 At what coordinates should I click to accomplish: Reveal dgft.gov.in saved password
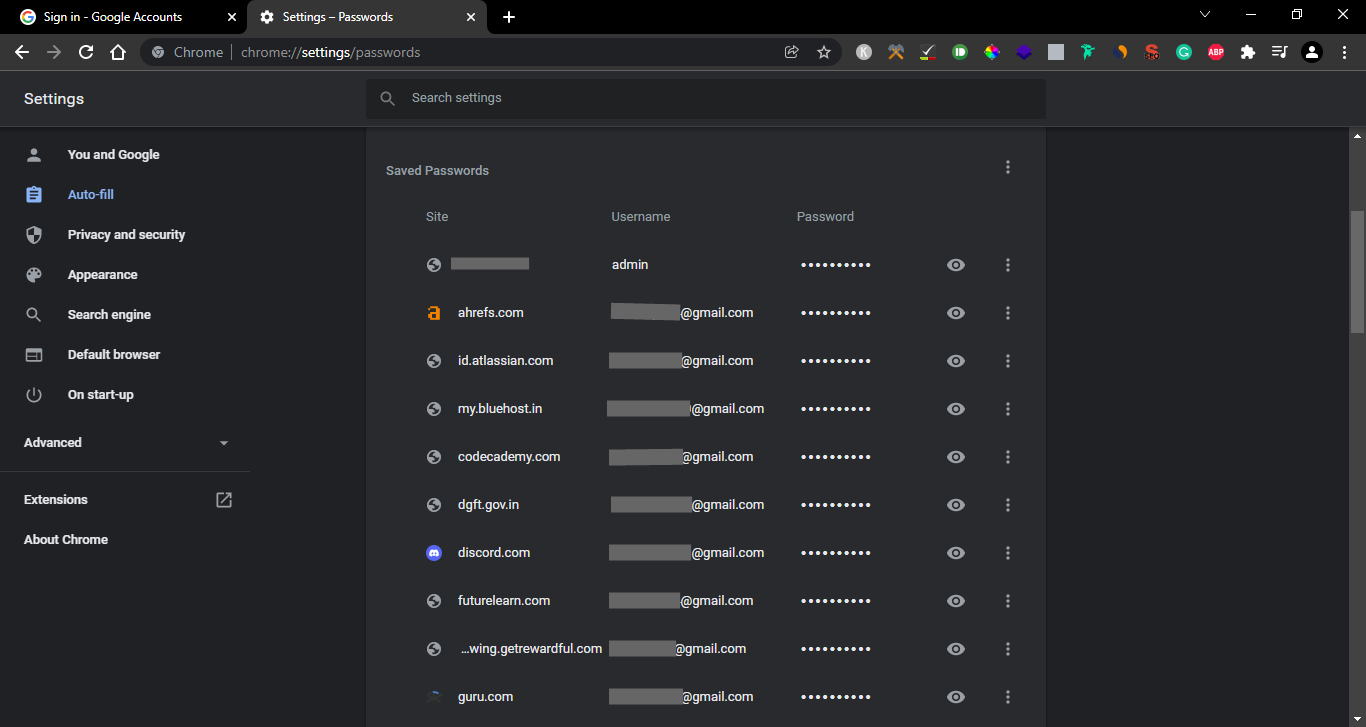(956, 505)
